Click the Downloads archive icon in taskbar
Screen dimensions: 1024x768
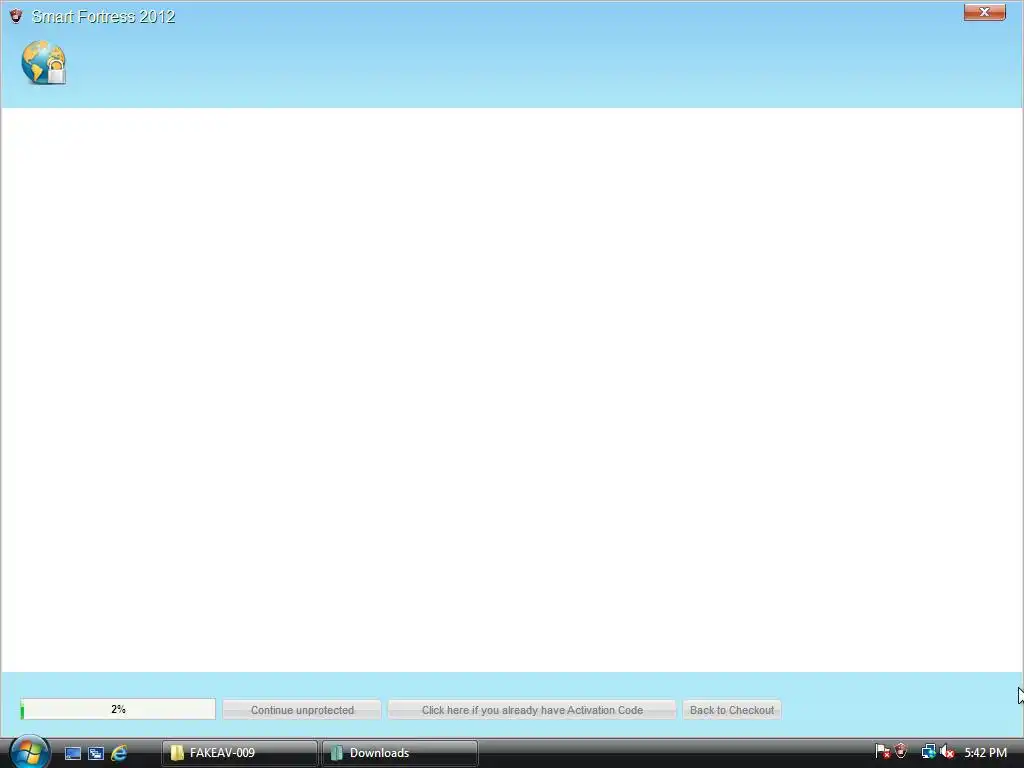tap(337, 753)
